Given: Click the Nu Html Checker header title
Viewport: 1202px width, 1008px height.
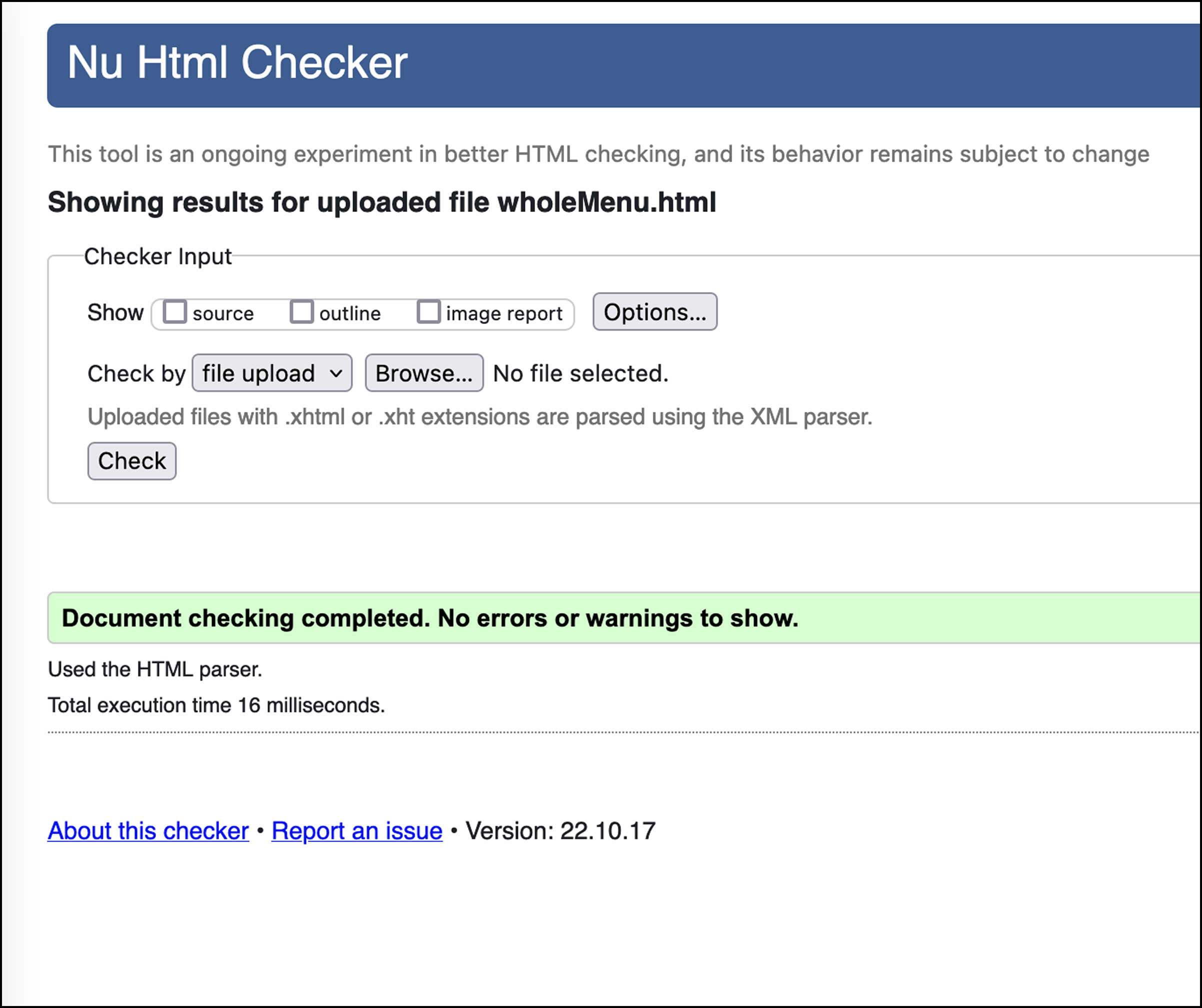Looking at the screenshot, I should [237, 62].
